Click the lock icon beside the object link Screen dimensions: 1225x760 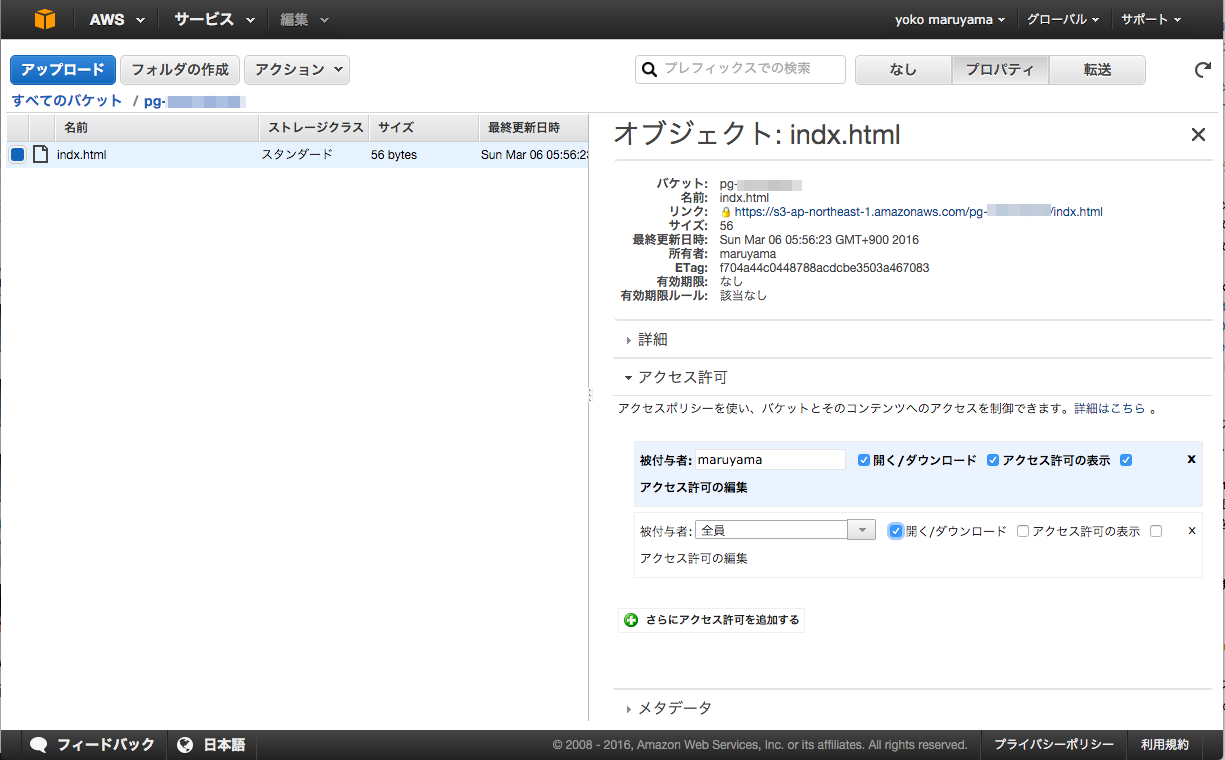coord(726,212)
